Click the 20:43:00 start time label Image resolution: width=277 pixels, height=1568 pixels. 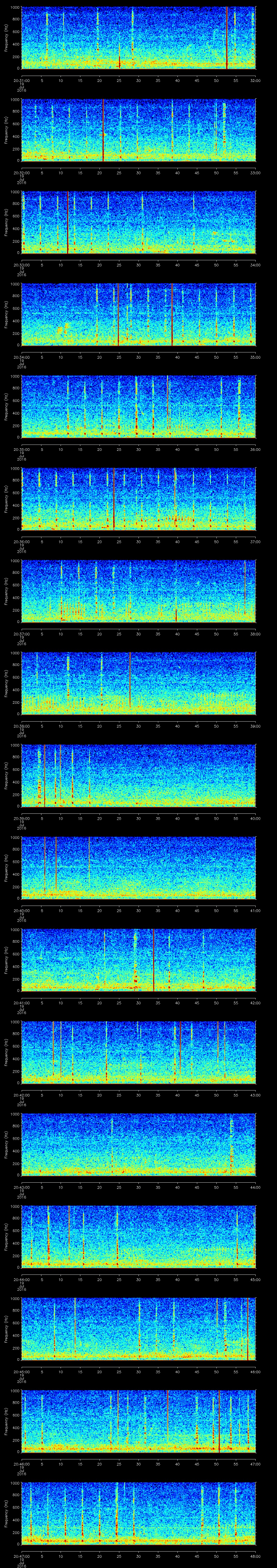coord(22,1187)
